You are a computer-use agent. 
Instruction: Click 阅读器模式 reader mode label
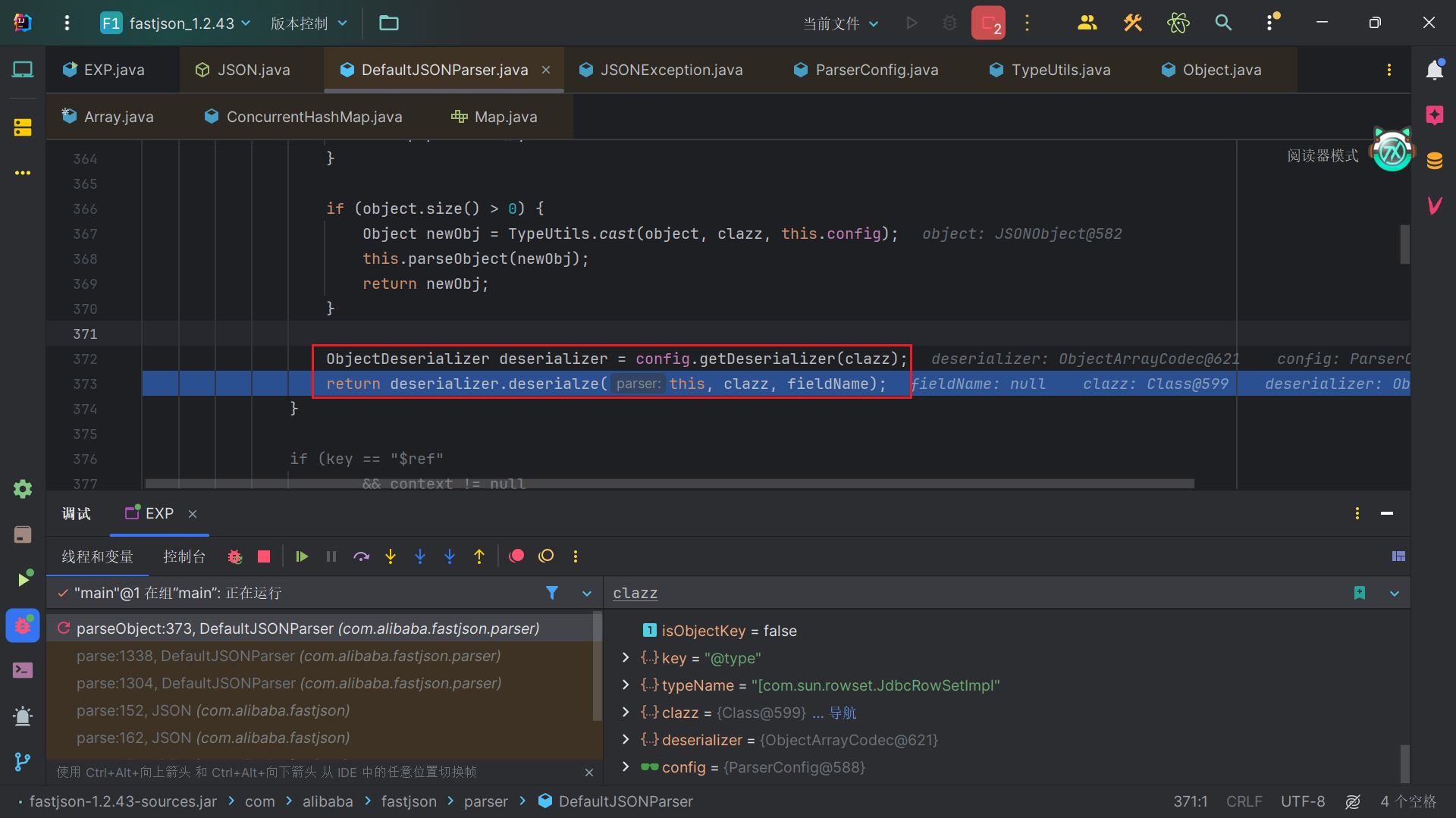point(1323,155)
